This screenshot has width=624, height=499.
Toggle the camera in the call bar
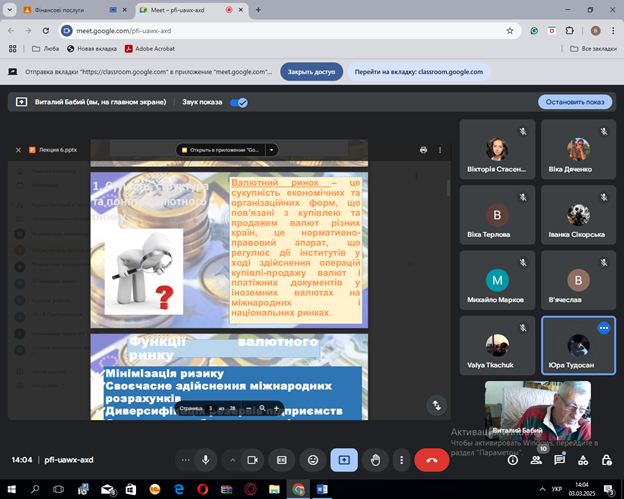tap(252, 459)
